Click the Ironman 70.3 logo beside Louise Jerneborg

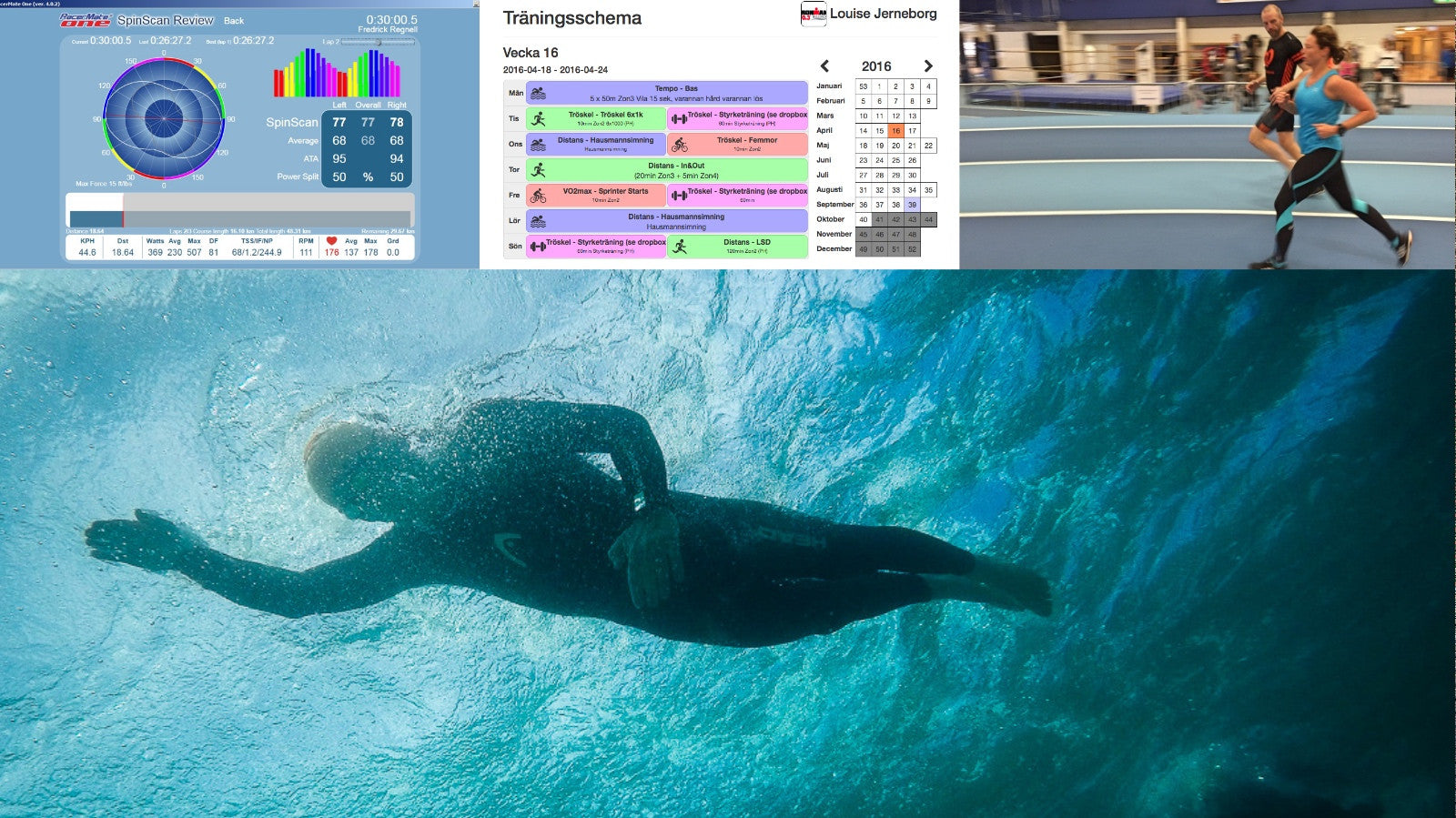coord(813,15)
